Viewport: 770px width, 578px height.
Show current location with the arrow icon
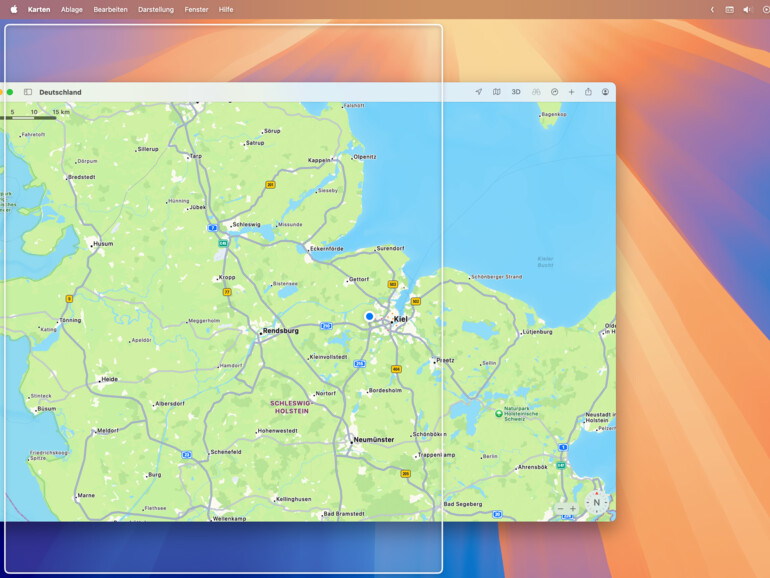[478, 92]
